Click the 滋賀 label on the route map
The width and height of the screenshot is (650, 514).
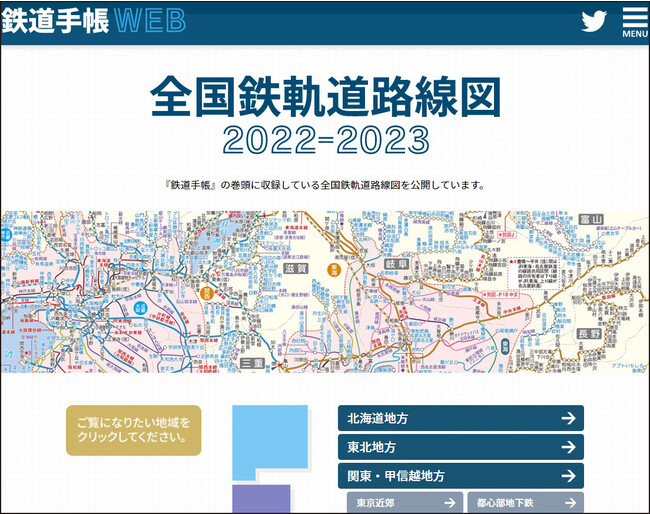(x=296, y=269)
